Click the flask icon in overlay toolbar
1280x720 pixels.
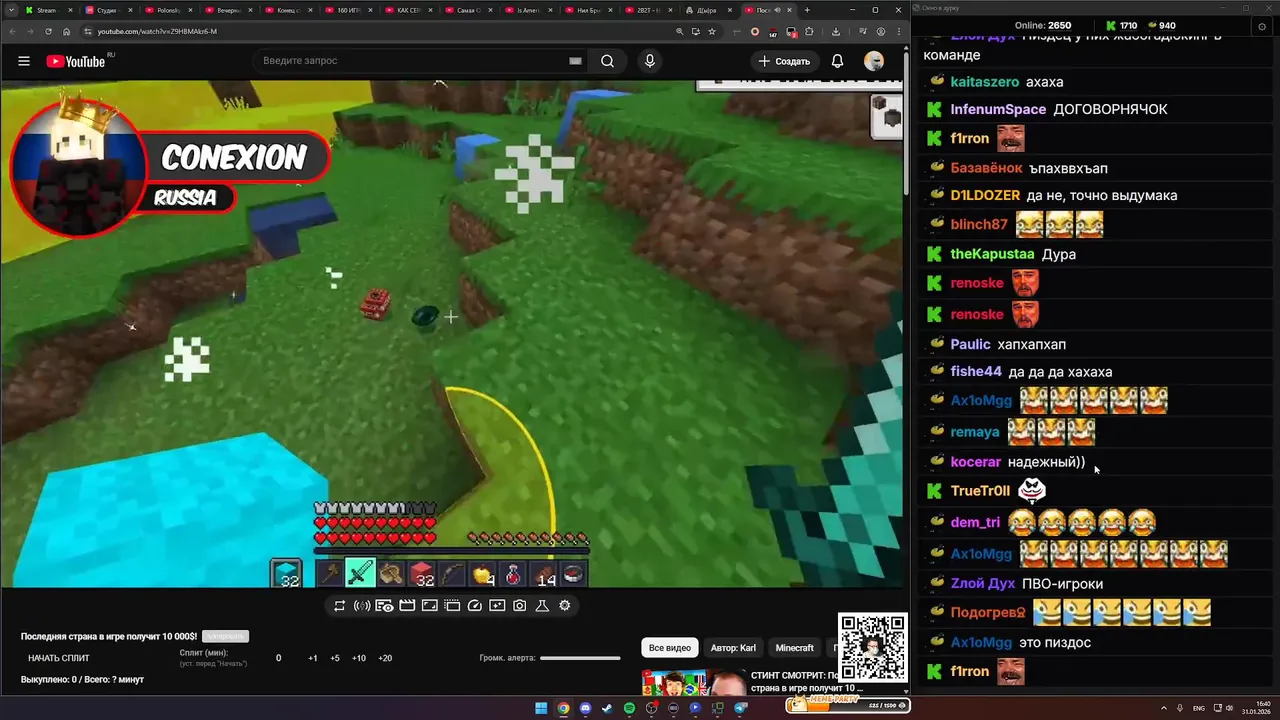click(x=542, y=606)
